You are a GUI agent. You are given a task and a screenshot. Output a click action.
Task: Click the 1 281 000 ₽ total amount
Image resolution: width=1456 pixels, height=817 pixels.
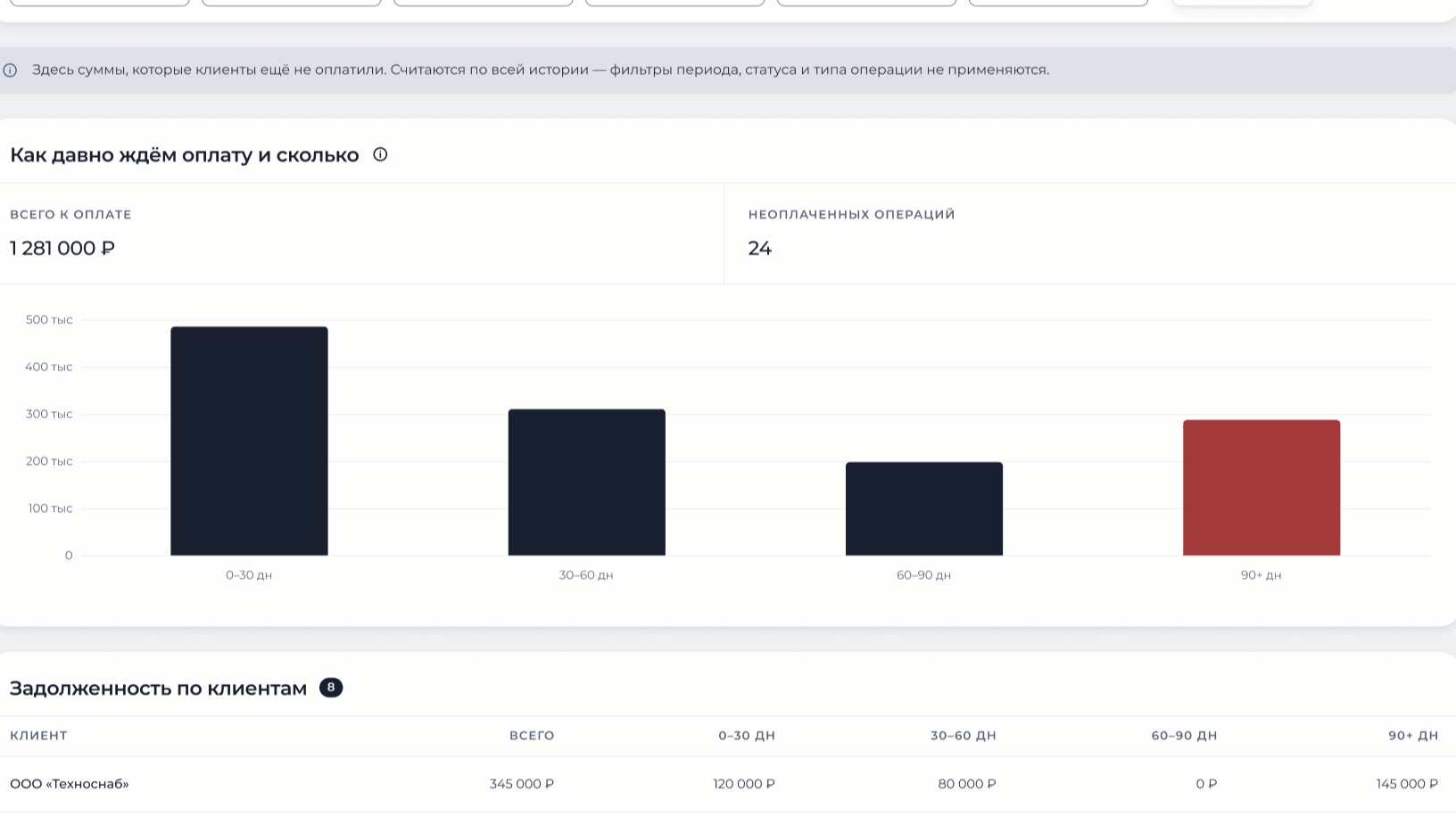pos(62,248)
